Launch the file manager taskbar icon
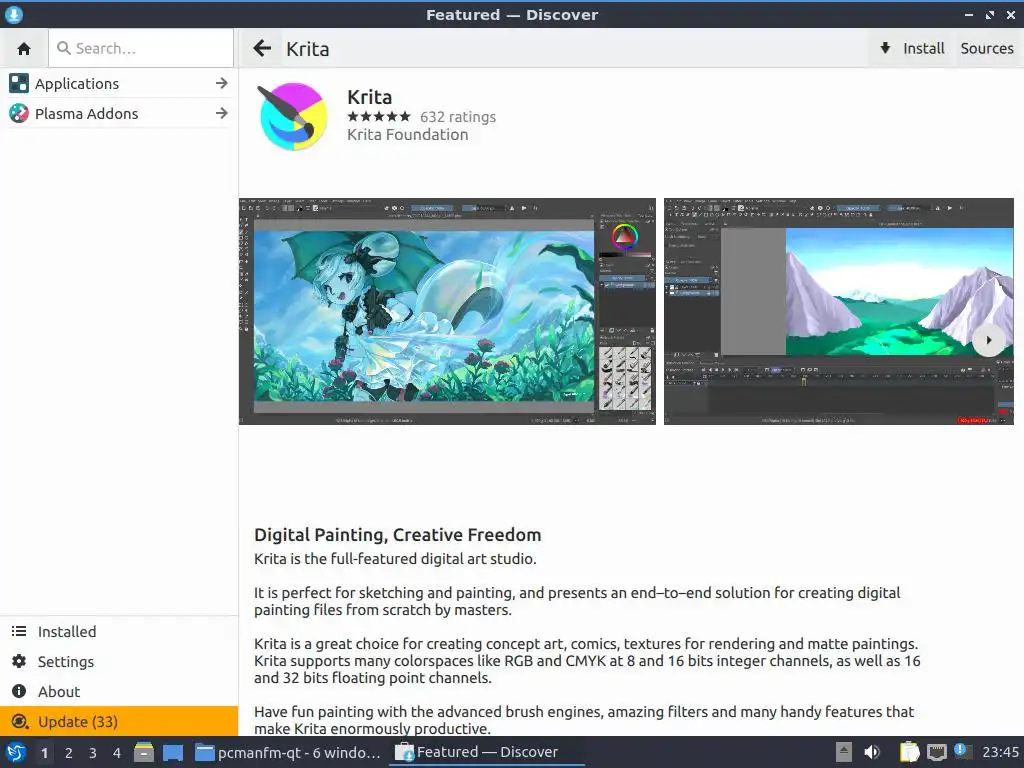The height and width of the screenshot is (768, 1024). pyautogui.click(x=144, y=752)
